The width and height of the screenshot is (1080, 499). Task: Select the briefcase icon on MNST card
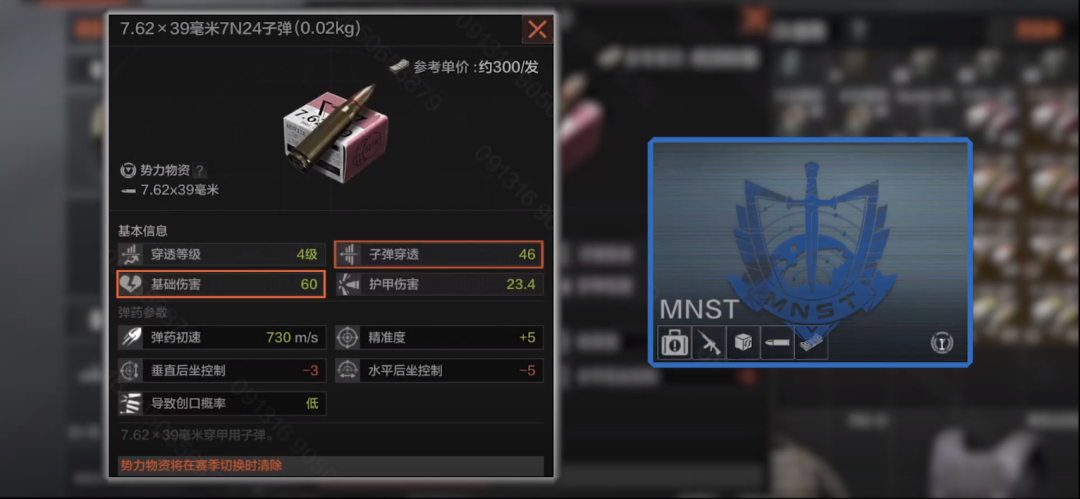pos(674,343)
